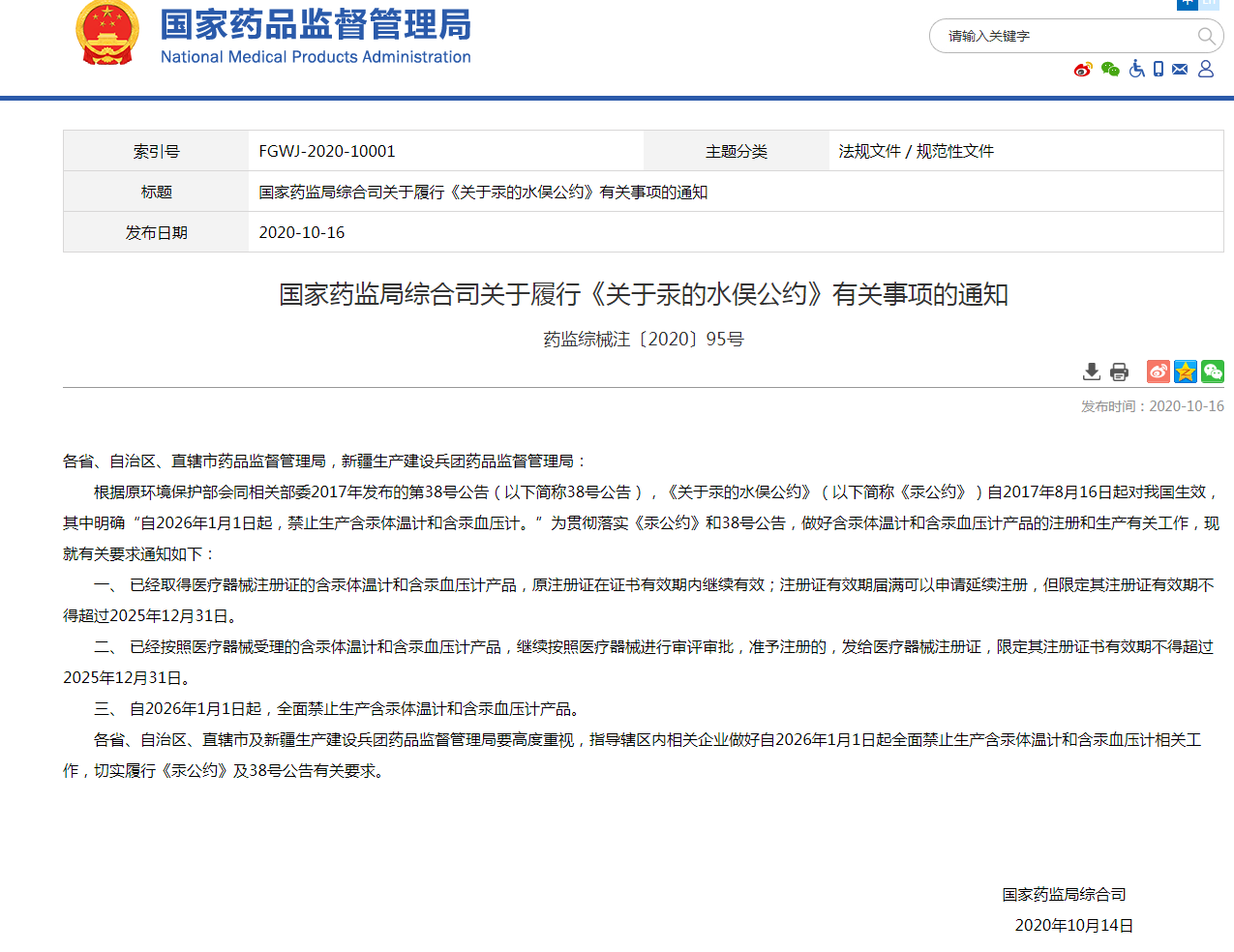
Task: Open the WeChat icon in the header
Action: 1110,70
